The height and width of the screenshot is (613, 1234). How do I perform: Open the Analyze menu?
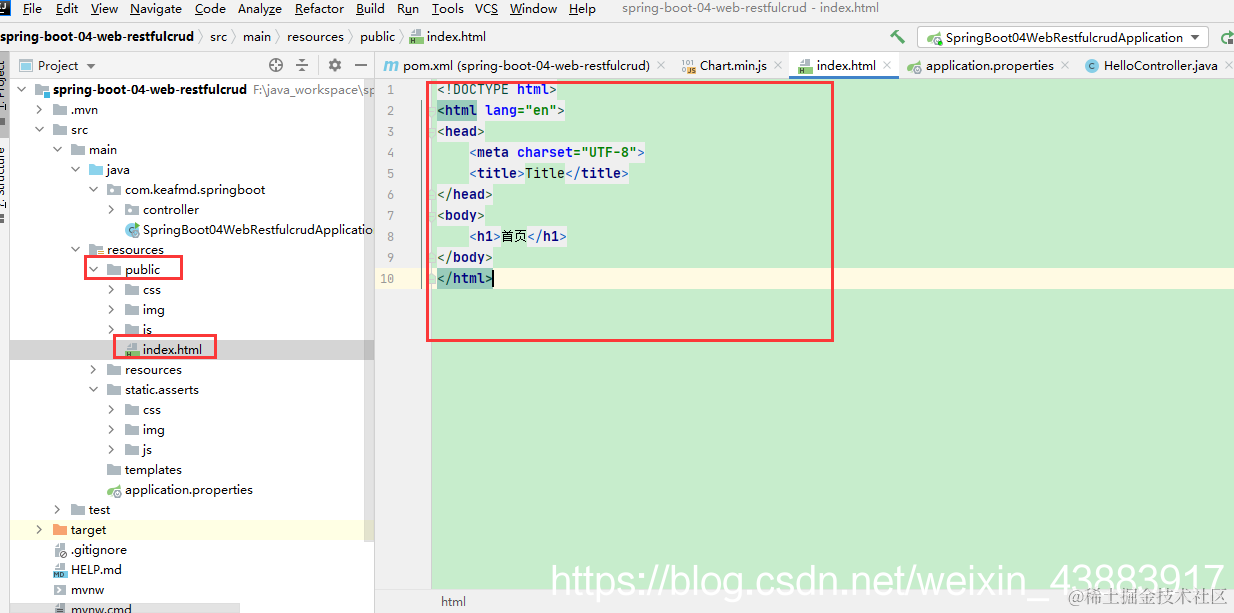tap(260, 9)
